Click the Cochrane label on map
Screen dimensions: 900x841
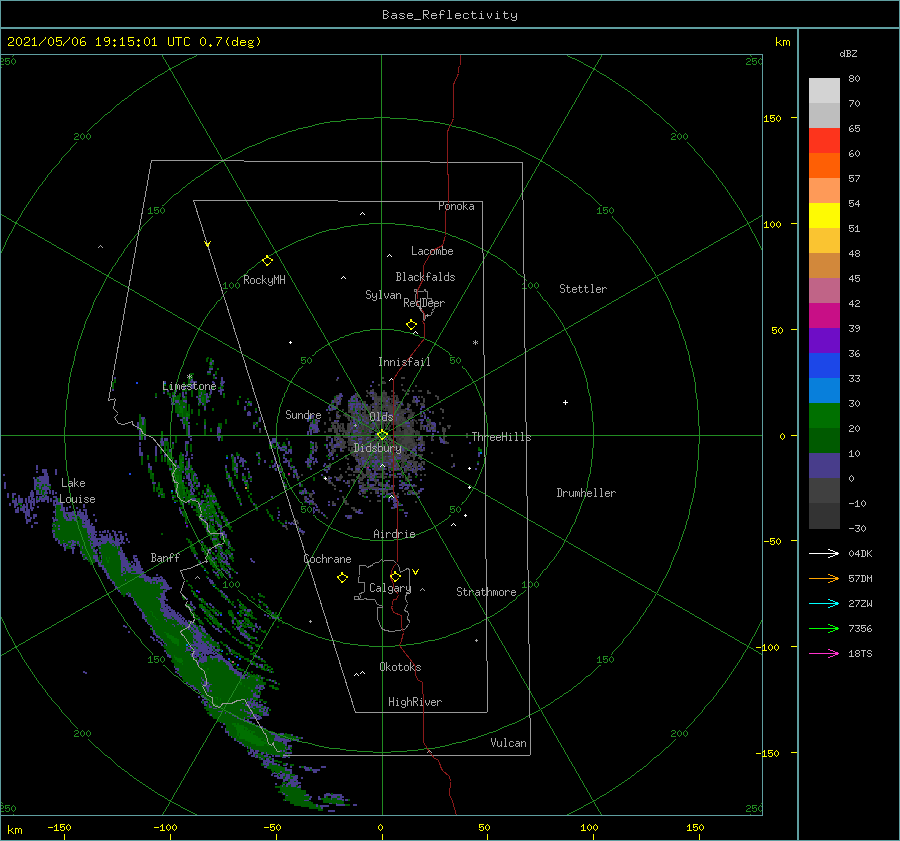(327, 559)
